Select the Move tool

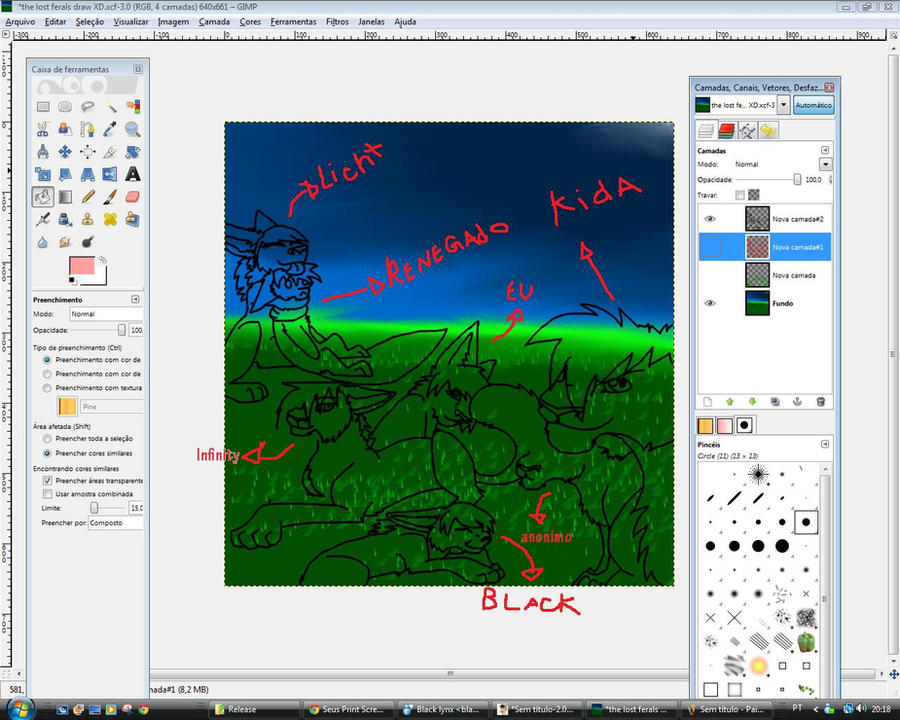(x=65, y=152)
